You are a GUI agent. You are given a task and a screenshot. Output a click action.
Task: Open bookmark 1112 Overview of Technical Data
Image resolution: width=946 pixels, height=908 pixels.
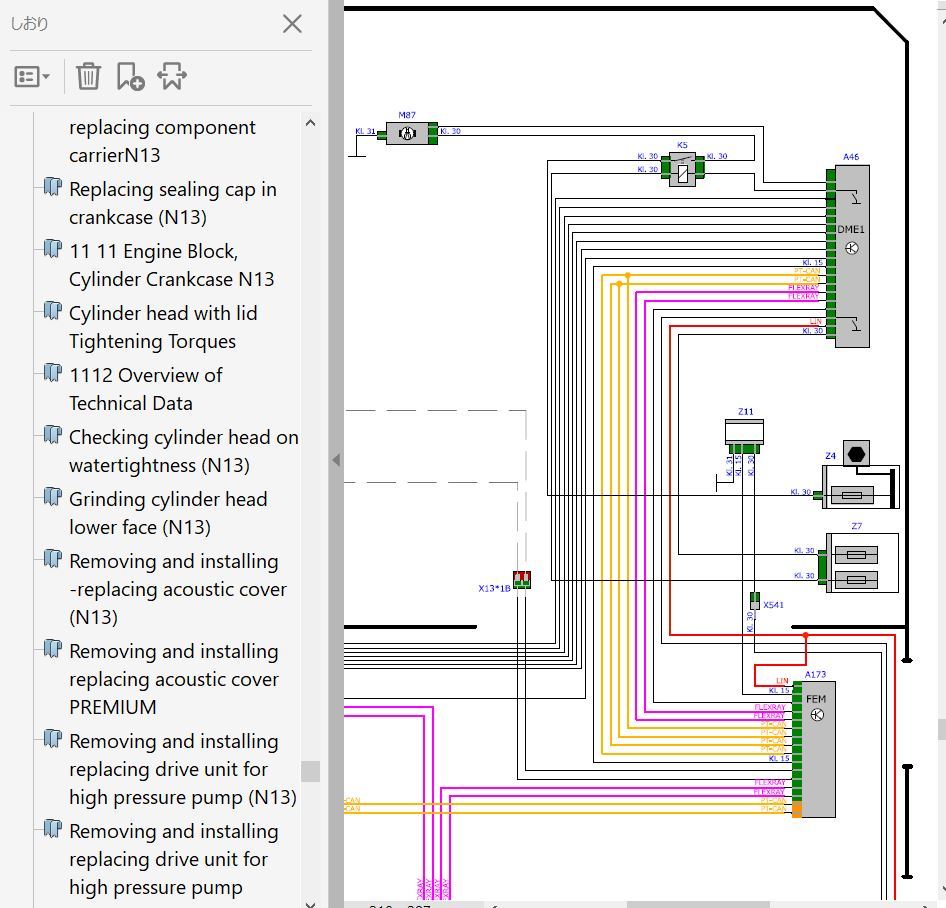pyautogui.click(x=145, y=389)
